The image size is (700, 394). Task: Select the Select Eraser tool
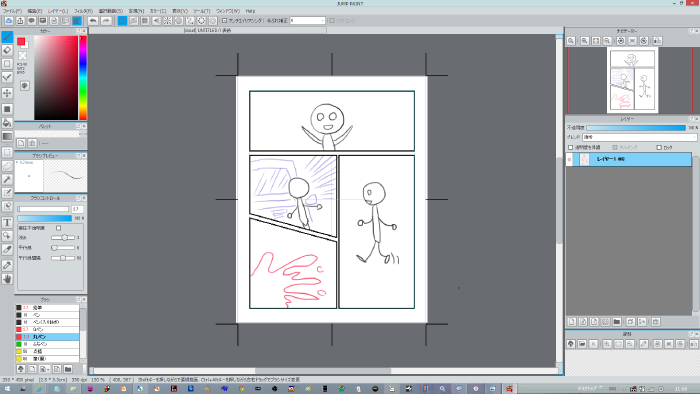(x=7, y=206)
